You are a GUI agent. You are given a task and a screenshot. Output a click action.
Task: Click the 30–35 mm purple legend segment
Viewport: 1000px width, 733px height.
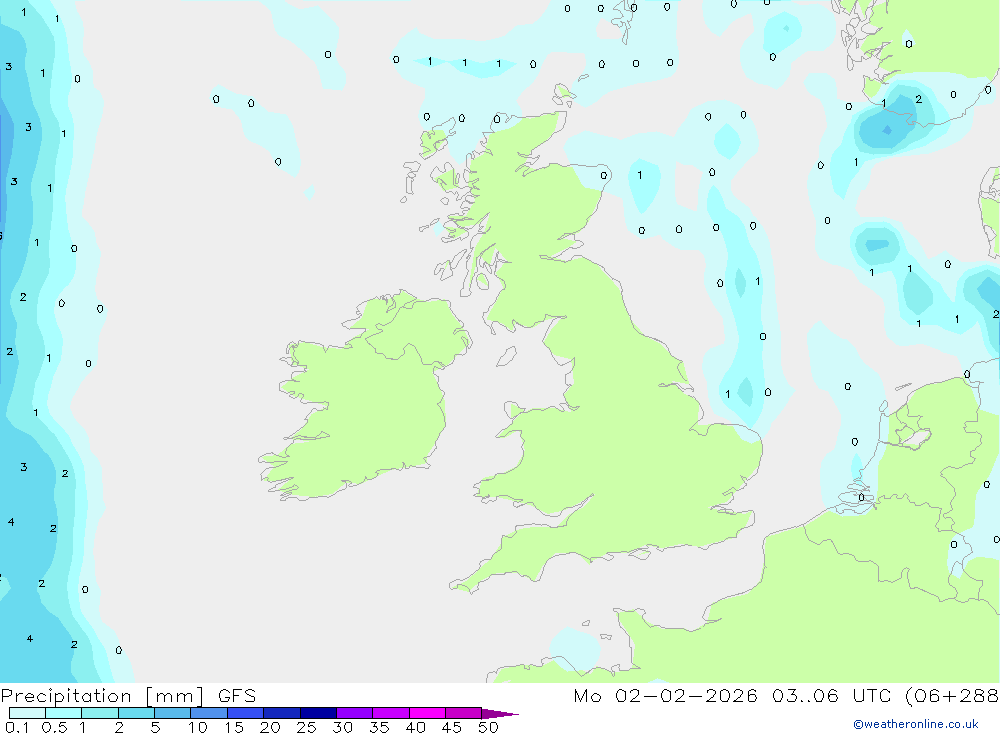tap(355, 713)
